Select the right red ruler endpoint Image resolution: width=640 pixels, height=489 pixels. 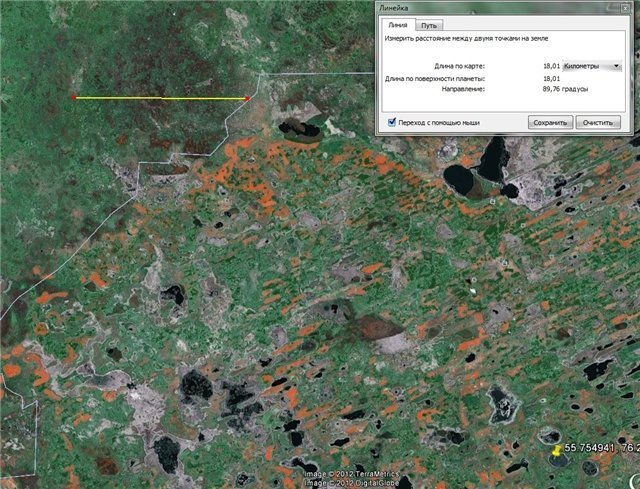pos(247,98)
